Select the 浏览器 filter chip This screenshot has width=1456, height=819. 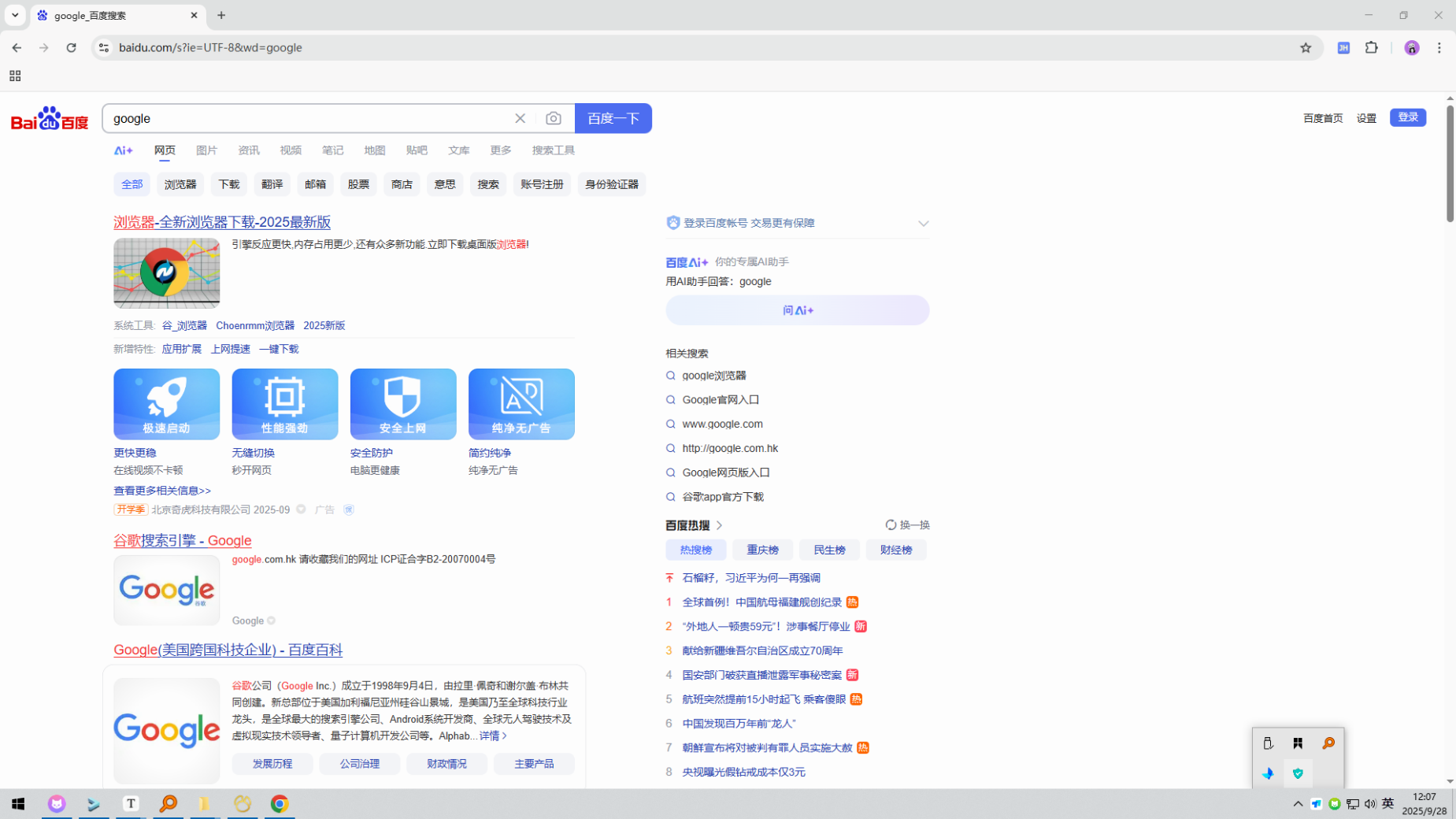pyautogui.click(x=180, y=184)
